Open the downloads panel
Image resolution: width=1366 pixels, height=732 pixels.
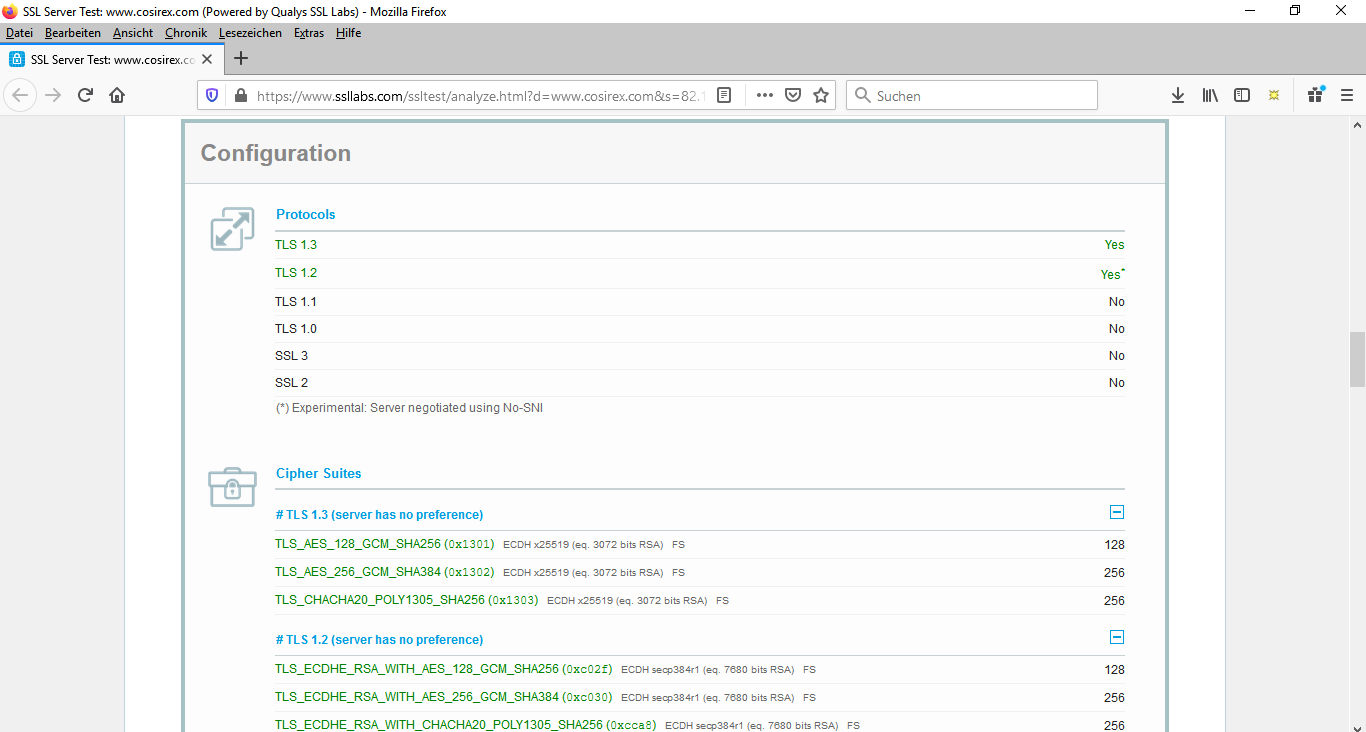1178,95
